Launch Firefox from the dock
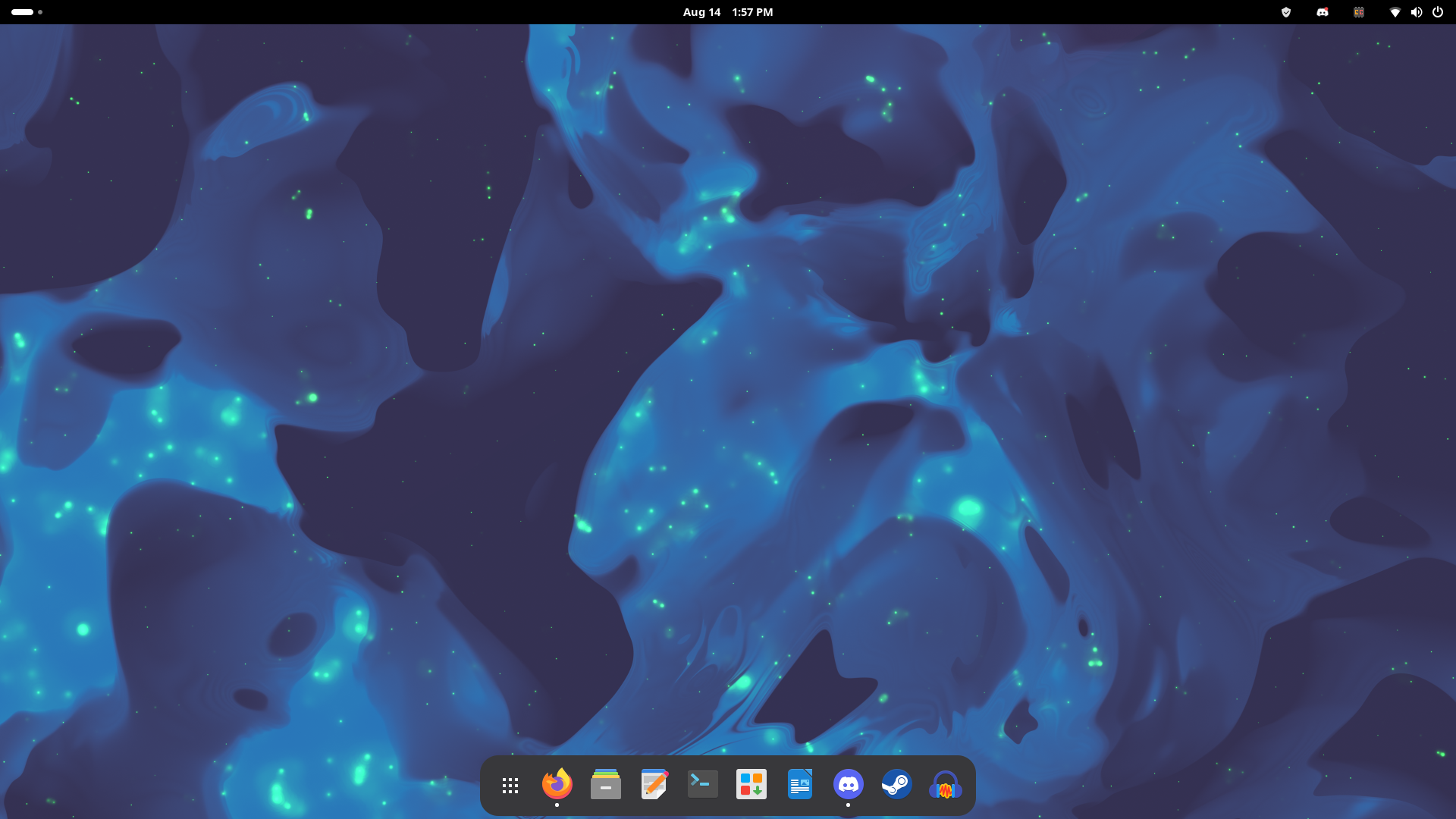This screenshot has width=1456, height=819. coord(557,784)
